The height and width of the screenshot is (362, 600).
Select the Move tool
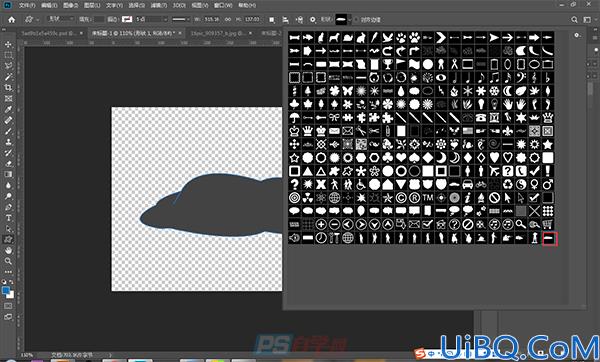click(x=8, y=44)
